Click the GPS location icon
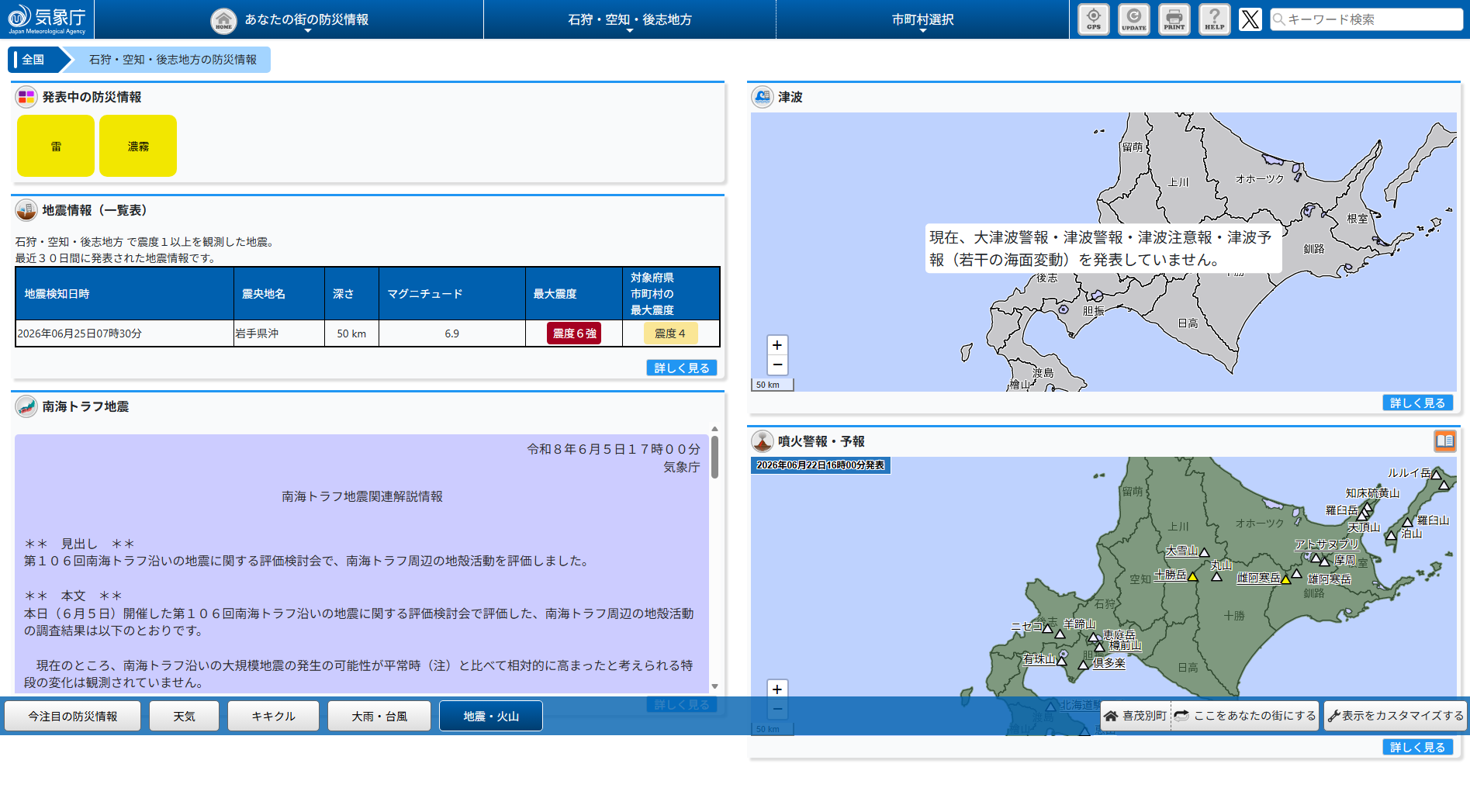Image resolution: width=1470 pixels, height=812 pixels. click(1094, 19)
